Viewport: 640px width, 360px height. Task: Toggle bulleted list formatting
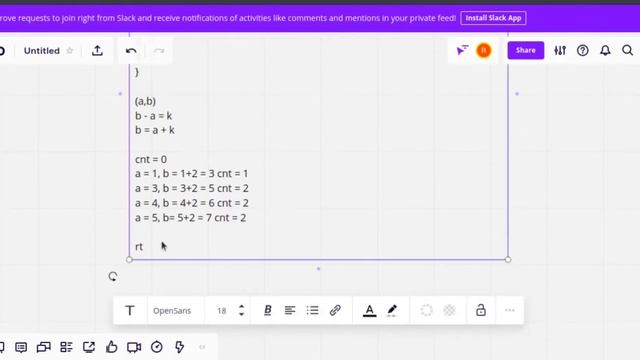click(x=312, y=311)
